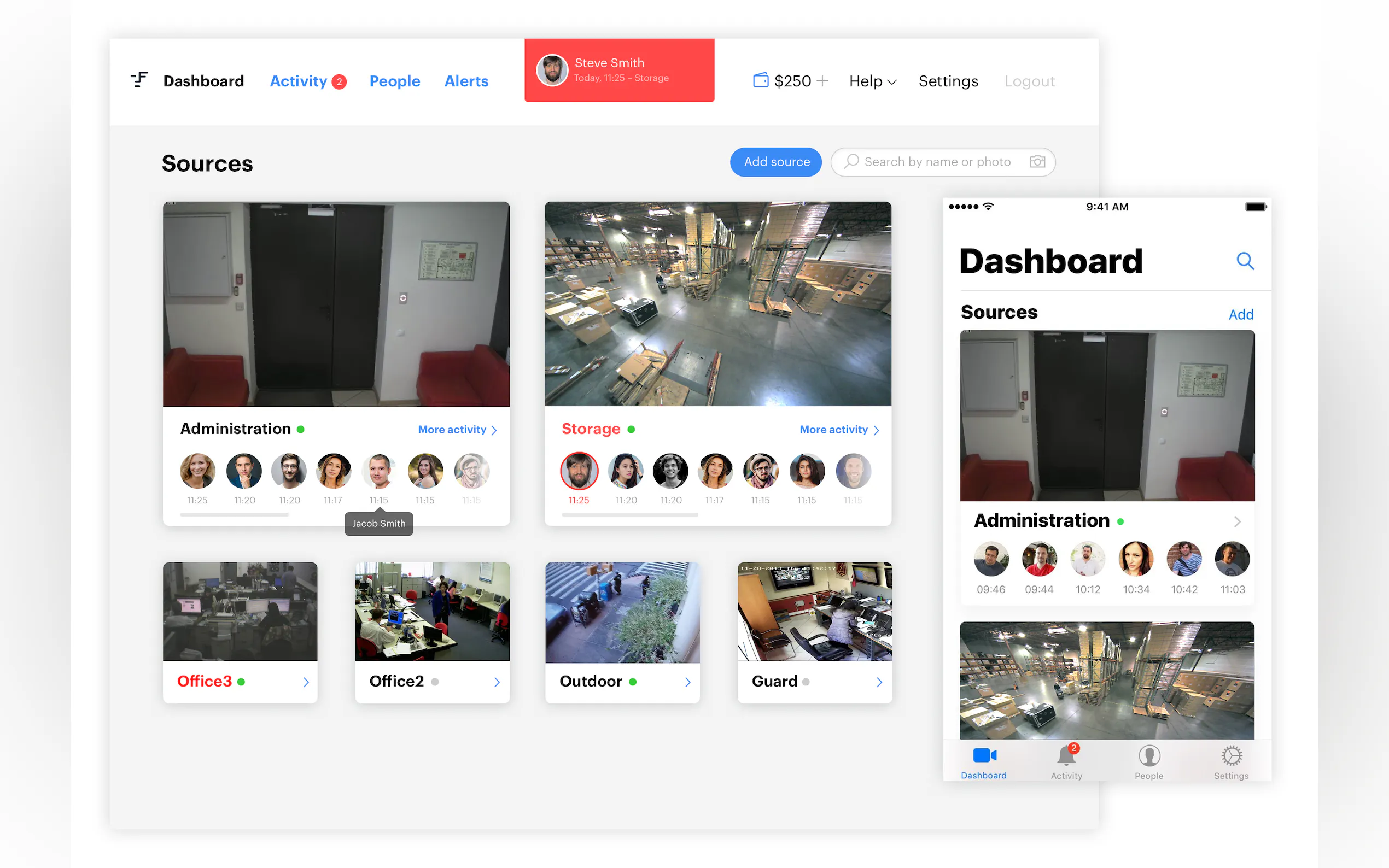The width and height of the screenshot is (1389, 868).
Task: Tap the People icon in mobile tab bar
Action: tap(1149, 756)
